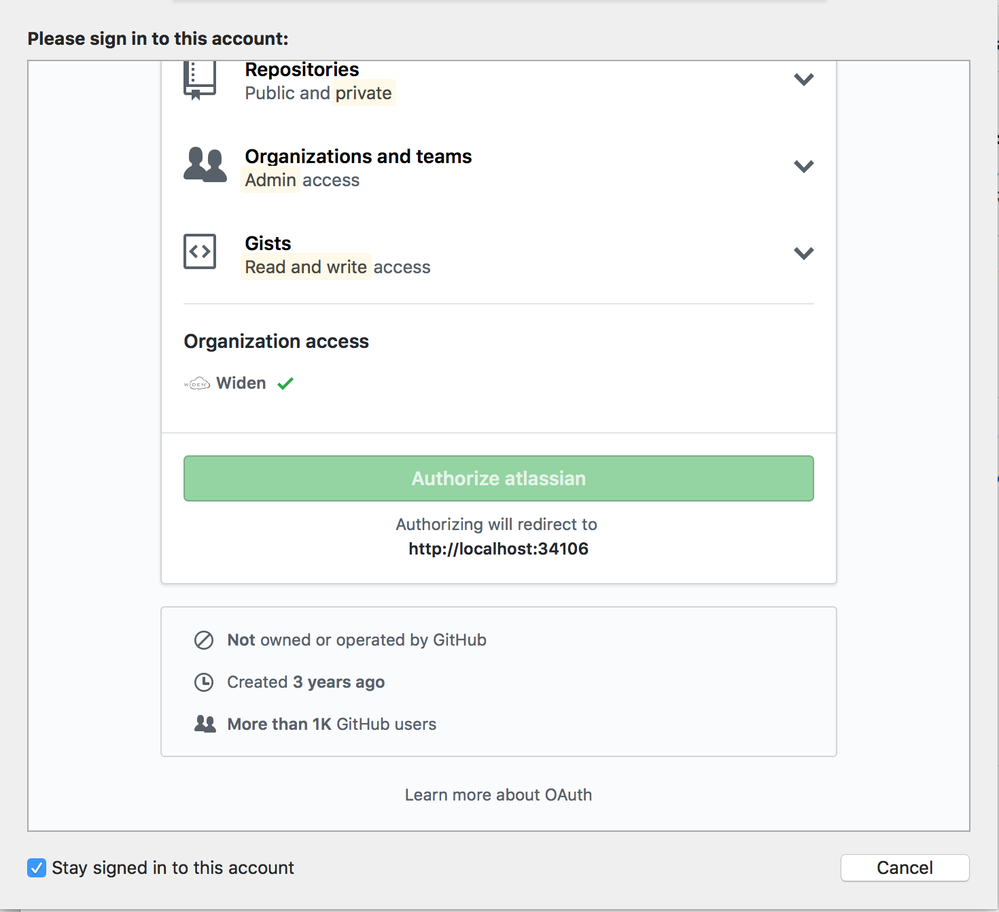Open Learn more about OAuth link
Screen dimensions: 999x912
click(x=498, y=795)
